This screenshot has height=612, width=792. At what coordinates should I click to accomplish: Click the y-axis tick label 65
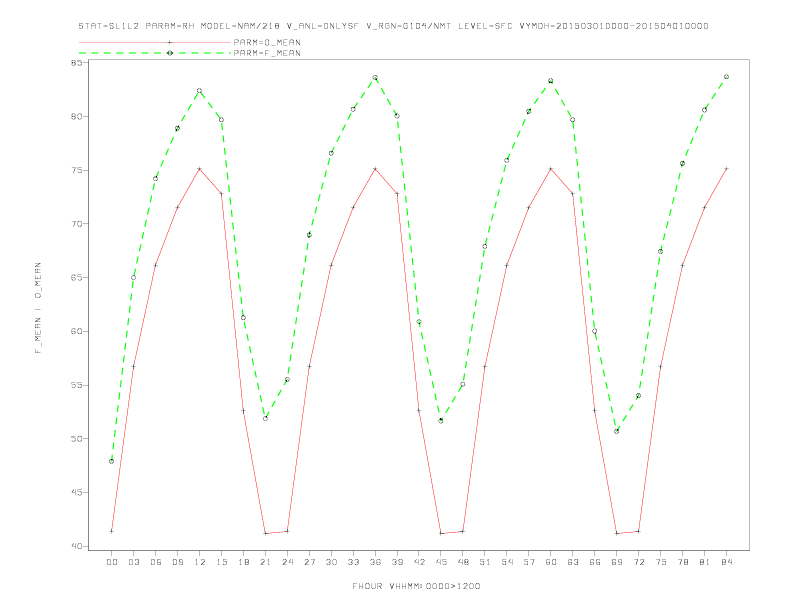pos(76,278)
